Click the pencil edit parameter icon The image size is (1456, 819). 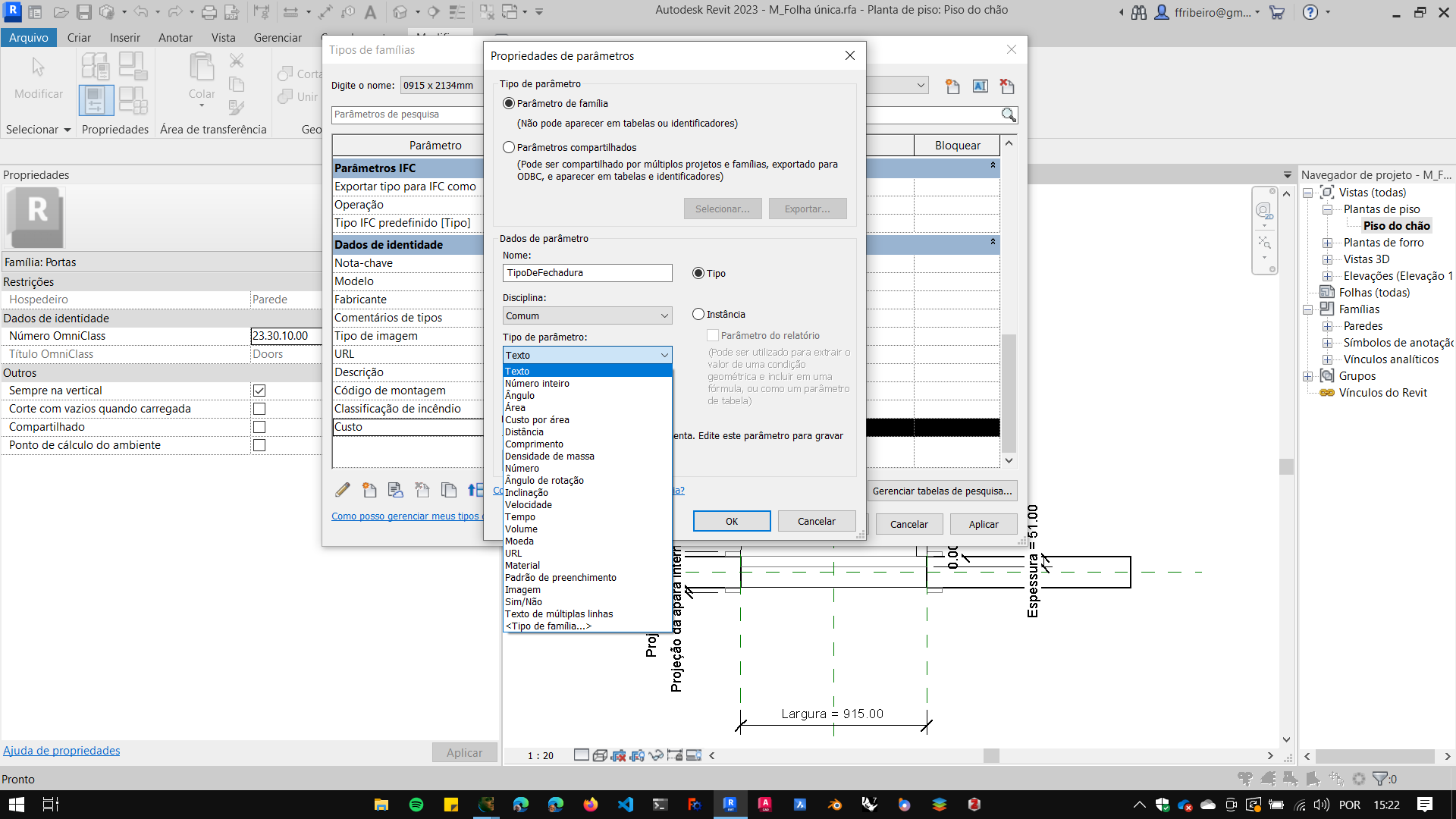pyautogui.click(x=343, y=490)
